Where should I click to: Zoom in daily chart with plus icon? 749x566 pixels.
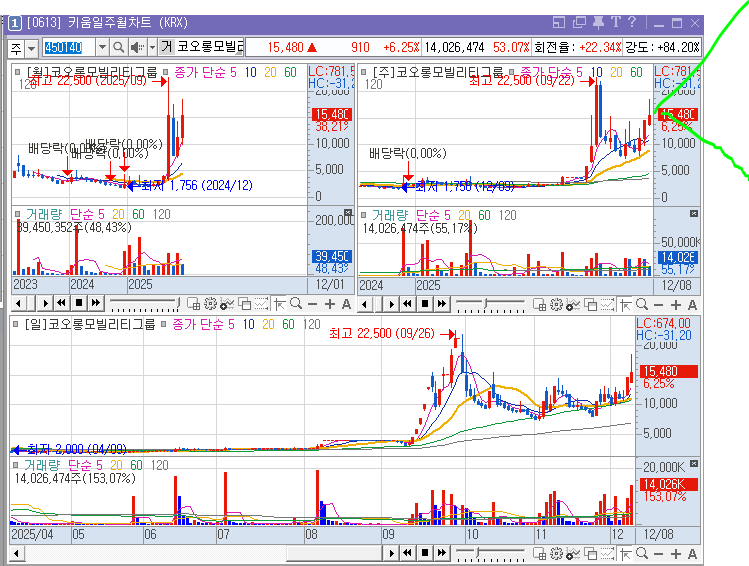(675, 554)
